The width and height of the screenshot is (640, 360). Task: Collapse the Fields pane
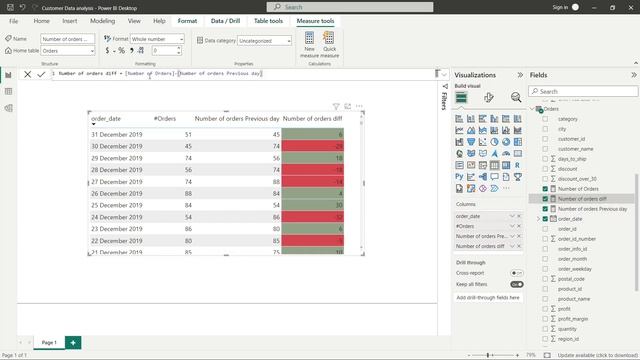click(633, 75)
